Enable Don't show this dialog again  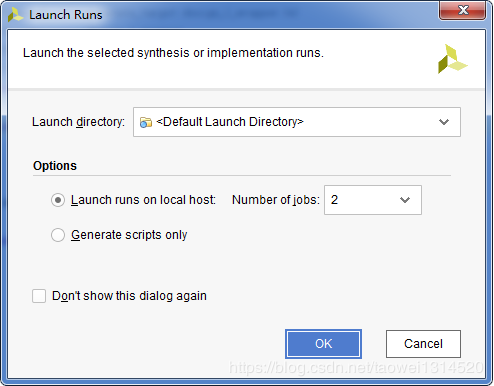click(x=39, y=296)
